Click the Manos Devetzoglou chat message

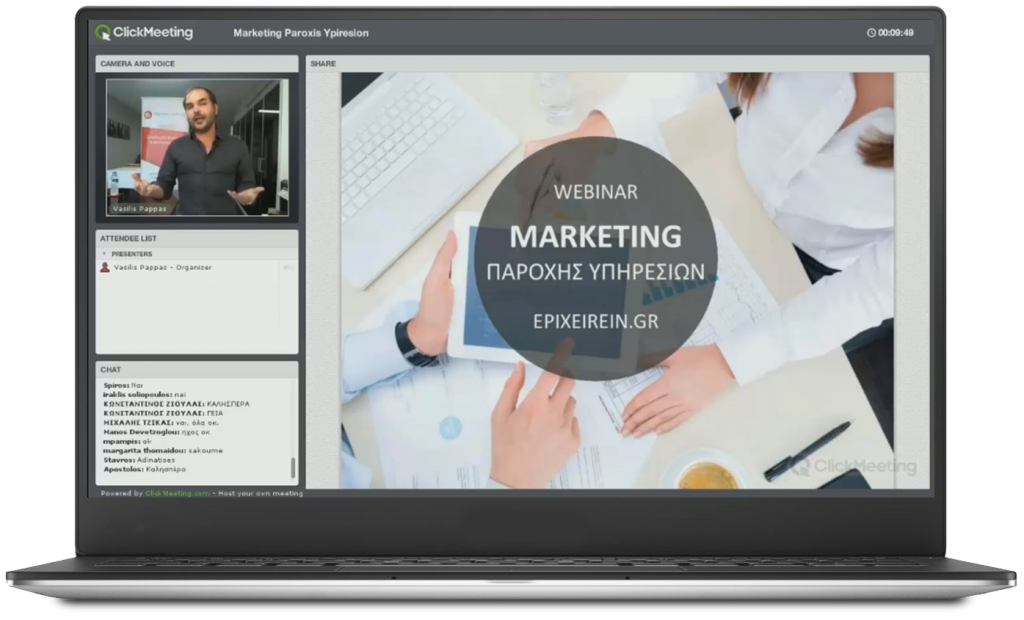[x=157, y=432]
